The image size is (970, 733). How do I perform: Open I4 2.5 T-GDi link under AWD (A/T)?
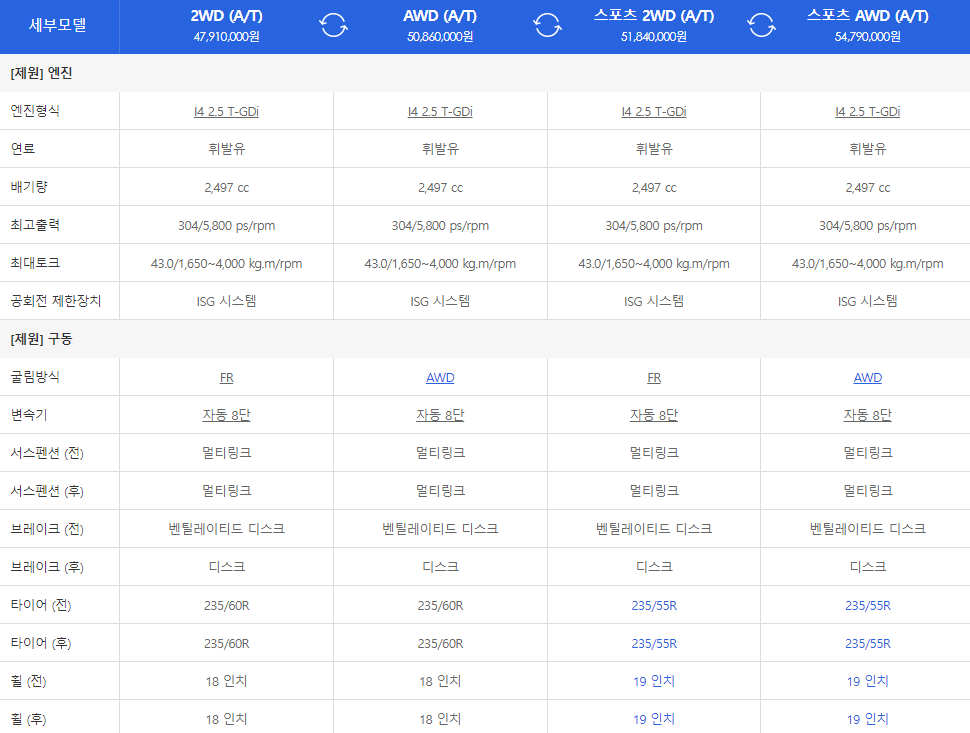pyautogui.click(x=440, y=112)
